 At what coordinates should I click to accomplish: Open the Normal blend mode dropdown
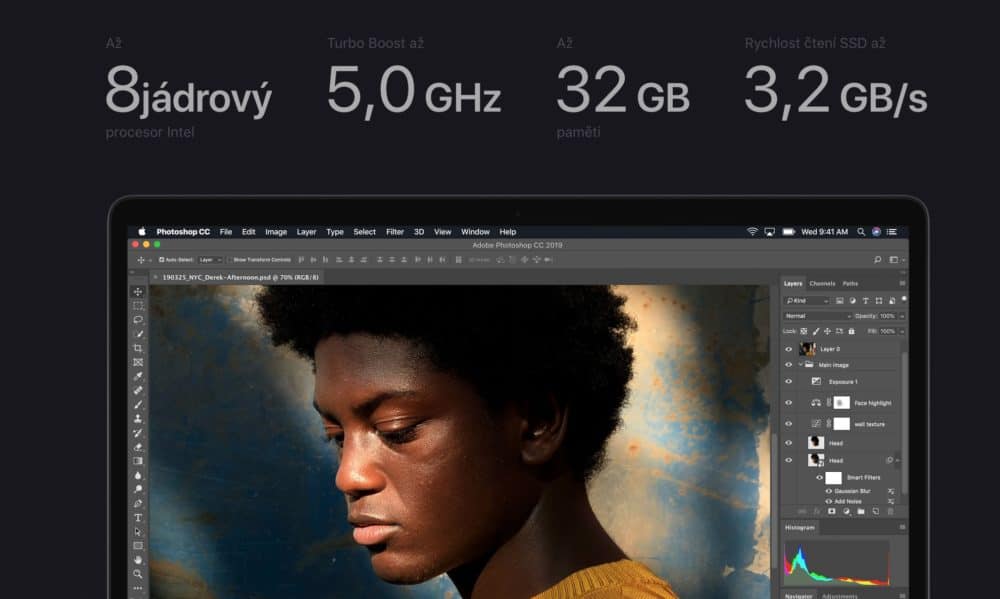point(818,316)
